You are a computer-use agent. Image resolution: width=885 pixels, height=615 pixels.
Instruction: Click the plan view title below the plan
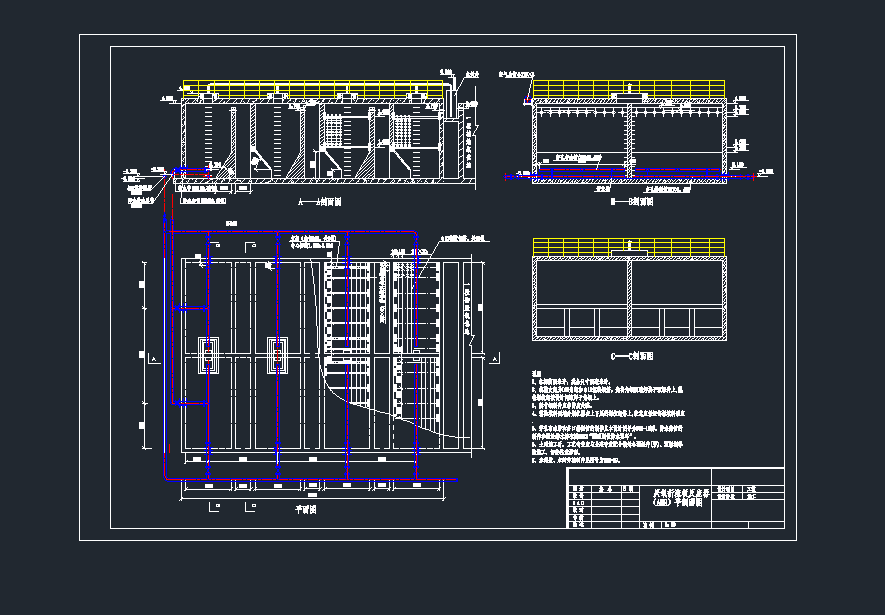click(x=305, y=509)
